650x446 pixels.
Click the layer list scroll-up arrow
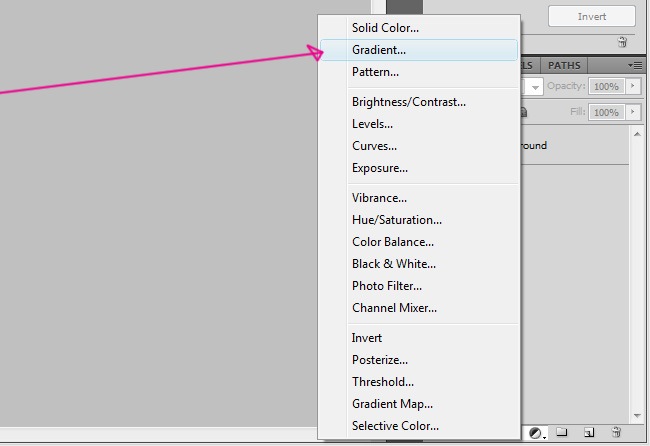coord(637,134)
